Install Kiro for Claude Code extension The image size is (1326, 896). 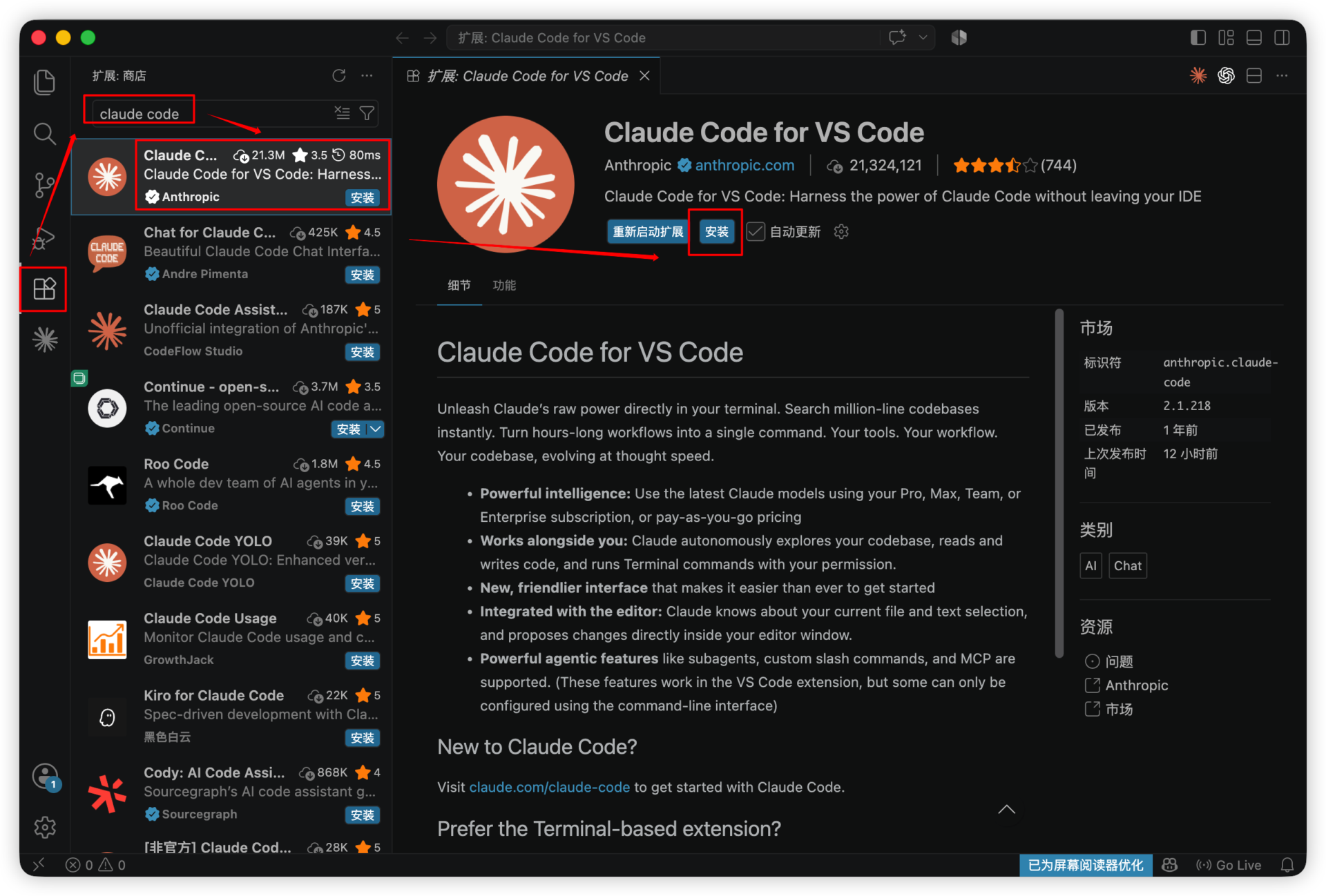(363, 739)
